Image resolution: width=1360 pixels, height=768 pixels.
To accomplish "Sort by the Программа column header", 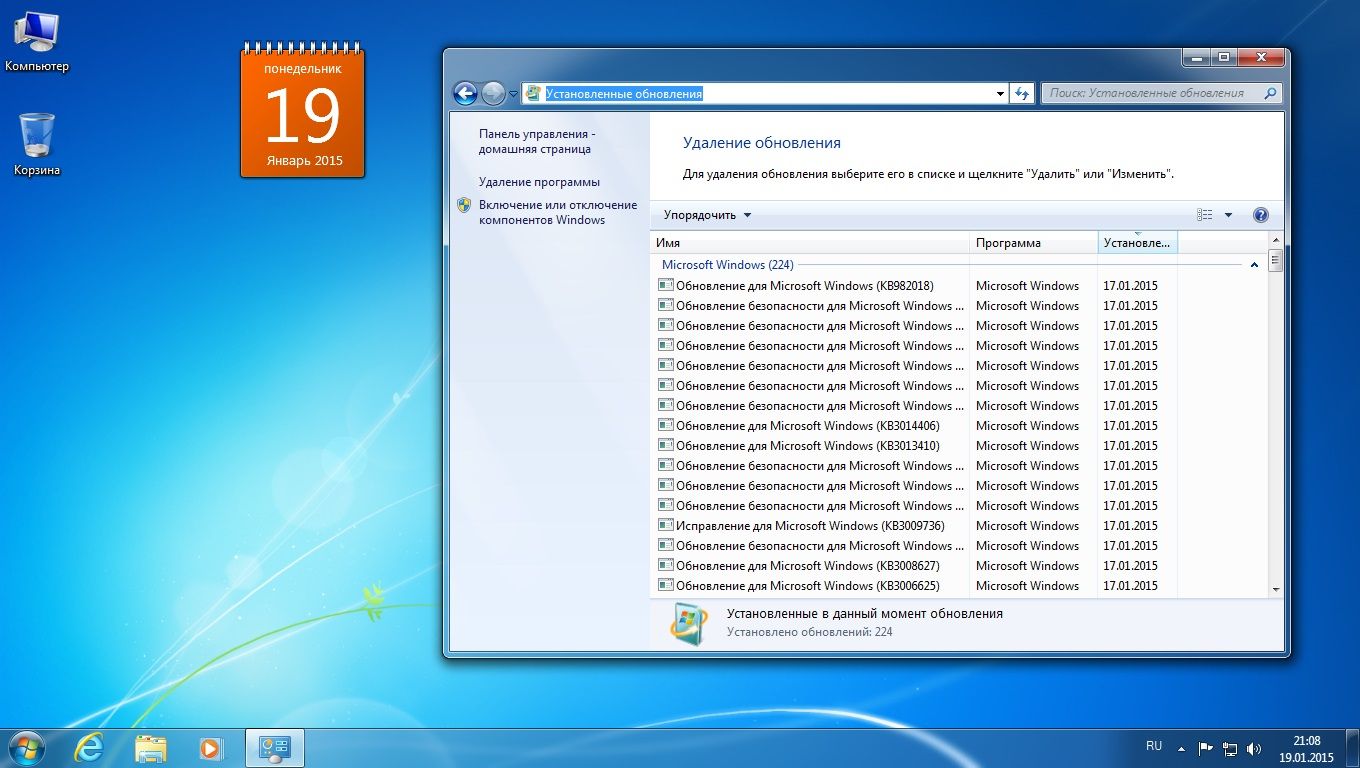I will pyautogui.click(x=1034, y=243).
